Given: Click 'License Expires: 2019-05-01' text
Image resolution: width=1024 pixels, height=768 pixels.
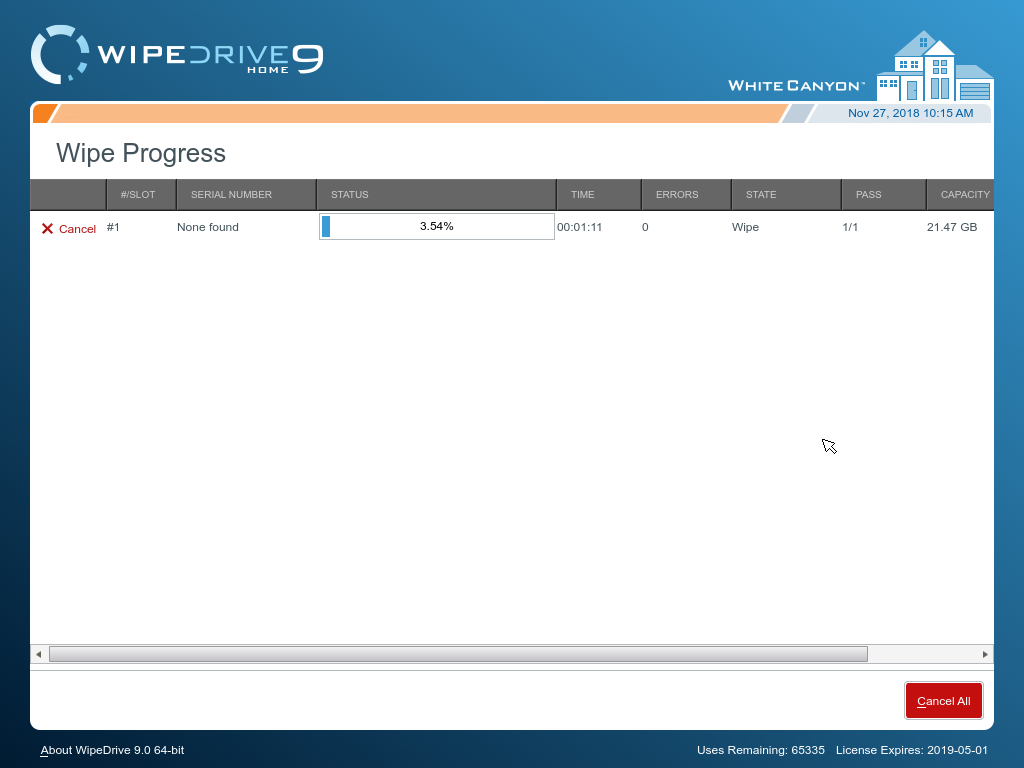Looking at the screenshot, I should pos(912,750).
